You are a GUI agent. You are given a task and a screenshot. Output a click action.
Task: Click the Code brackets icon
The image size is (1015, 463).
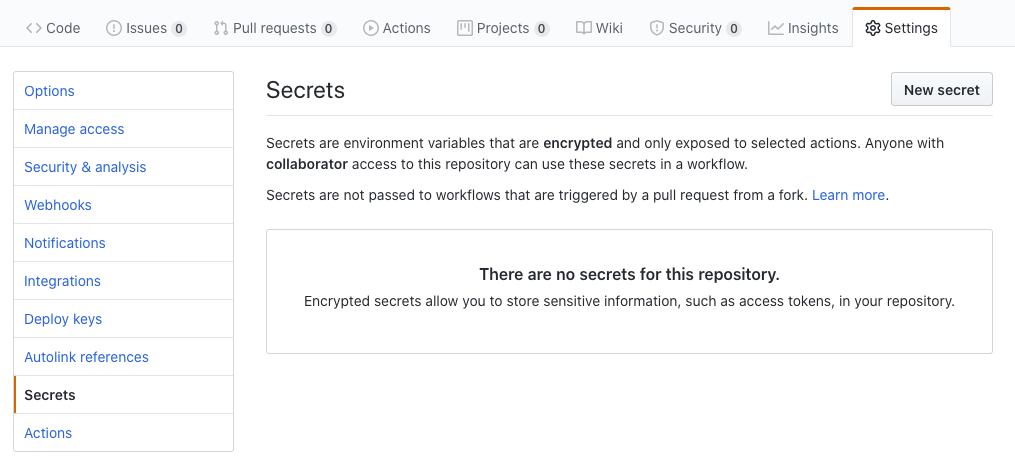(x=33, y=28)
